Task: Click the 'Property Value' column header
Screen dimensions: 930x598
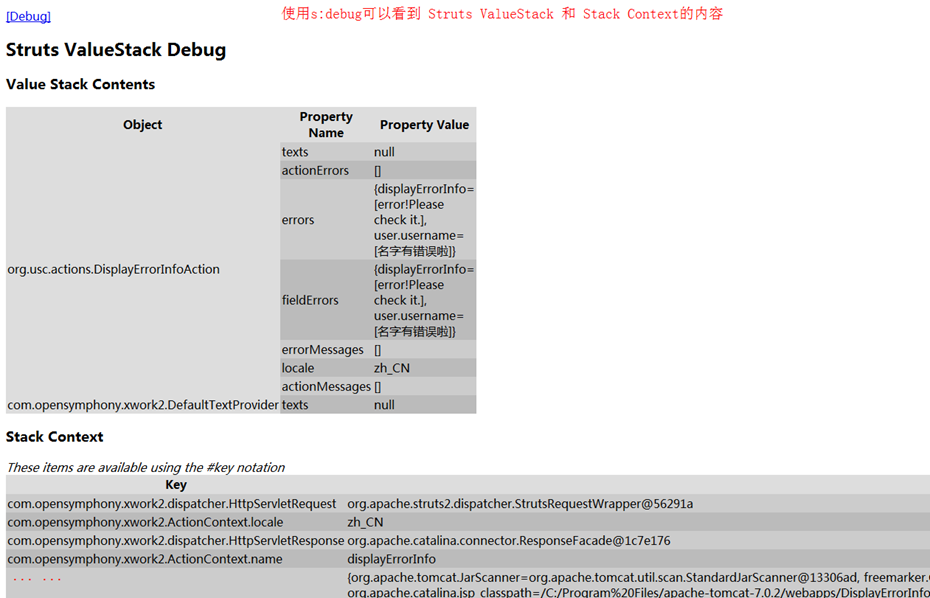Action: [425, 125]
